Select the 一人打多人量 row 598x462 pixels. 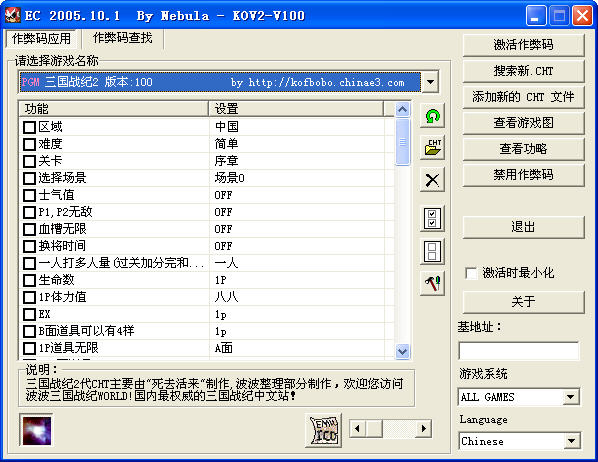pyautogui.click(x=206, y=263)
